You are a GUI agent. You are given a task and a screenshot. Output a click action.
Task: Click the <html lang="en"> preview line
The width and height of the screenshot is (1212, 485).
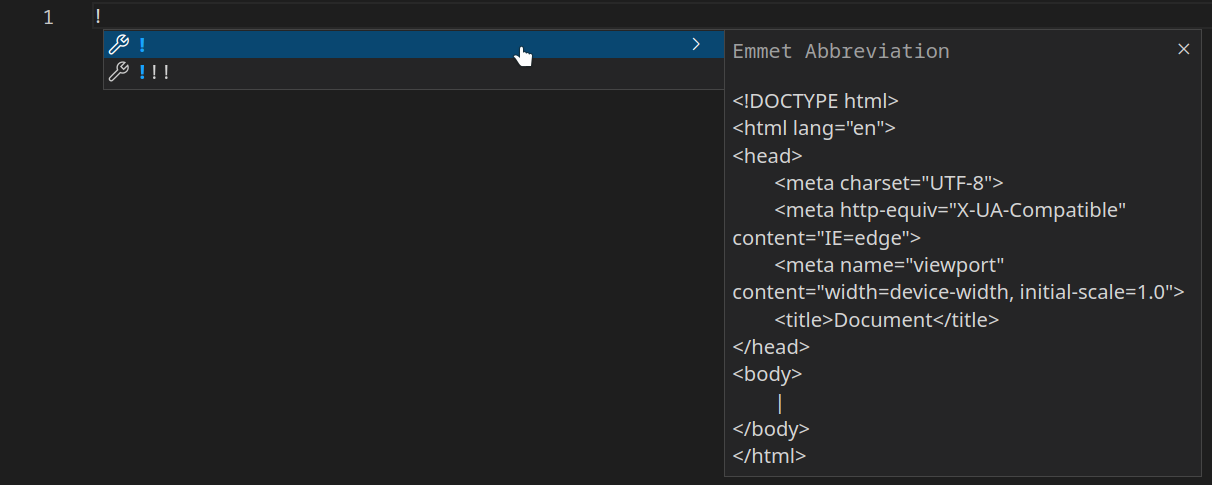point(814,128)
